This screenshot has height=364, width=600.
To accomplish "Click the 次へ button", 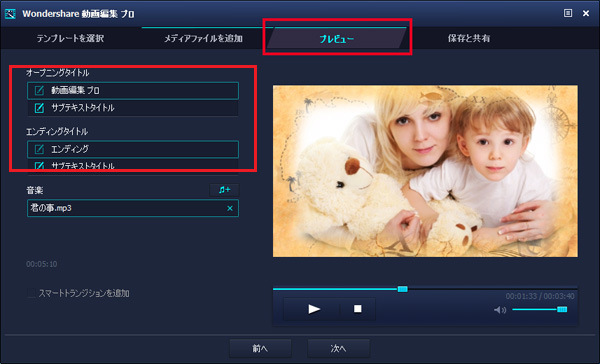I will [338, 348].
